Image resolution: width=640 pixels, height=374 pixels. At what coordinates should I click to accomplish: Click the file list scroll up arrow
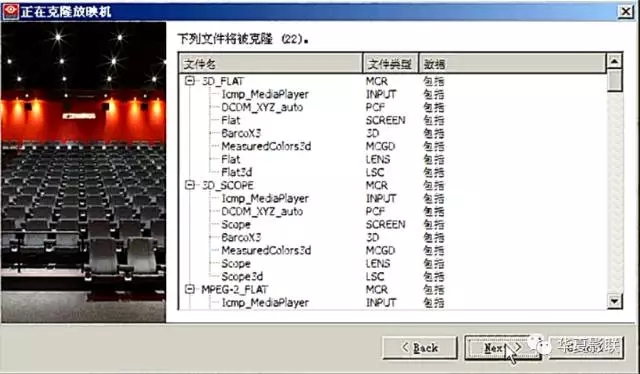pyautogui.click(x=614, y=61)
